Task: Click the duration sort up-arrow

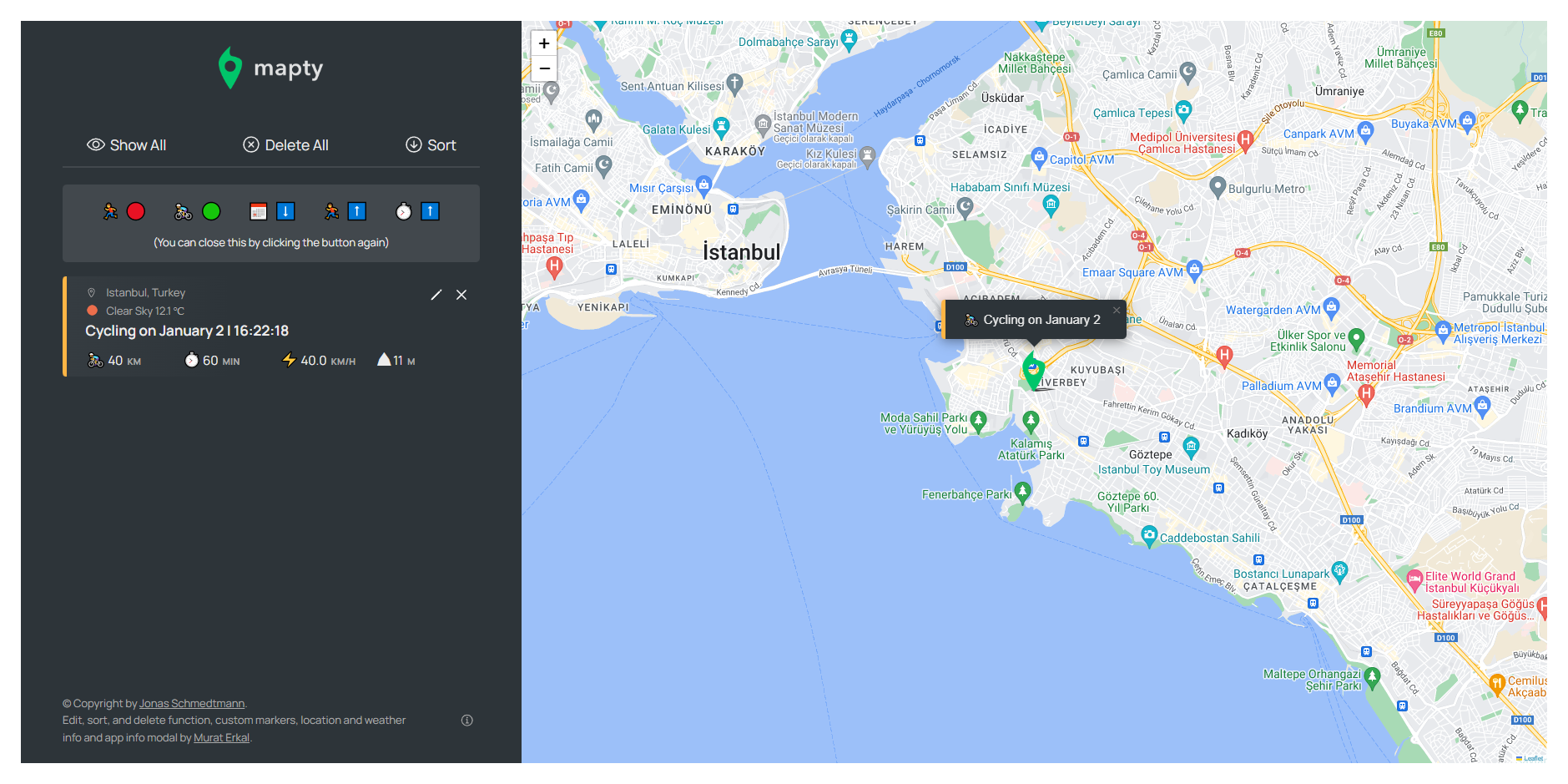Action: pyautogui.click(x=430, y=211)
